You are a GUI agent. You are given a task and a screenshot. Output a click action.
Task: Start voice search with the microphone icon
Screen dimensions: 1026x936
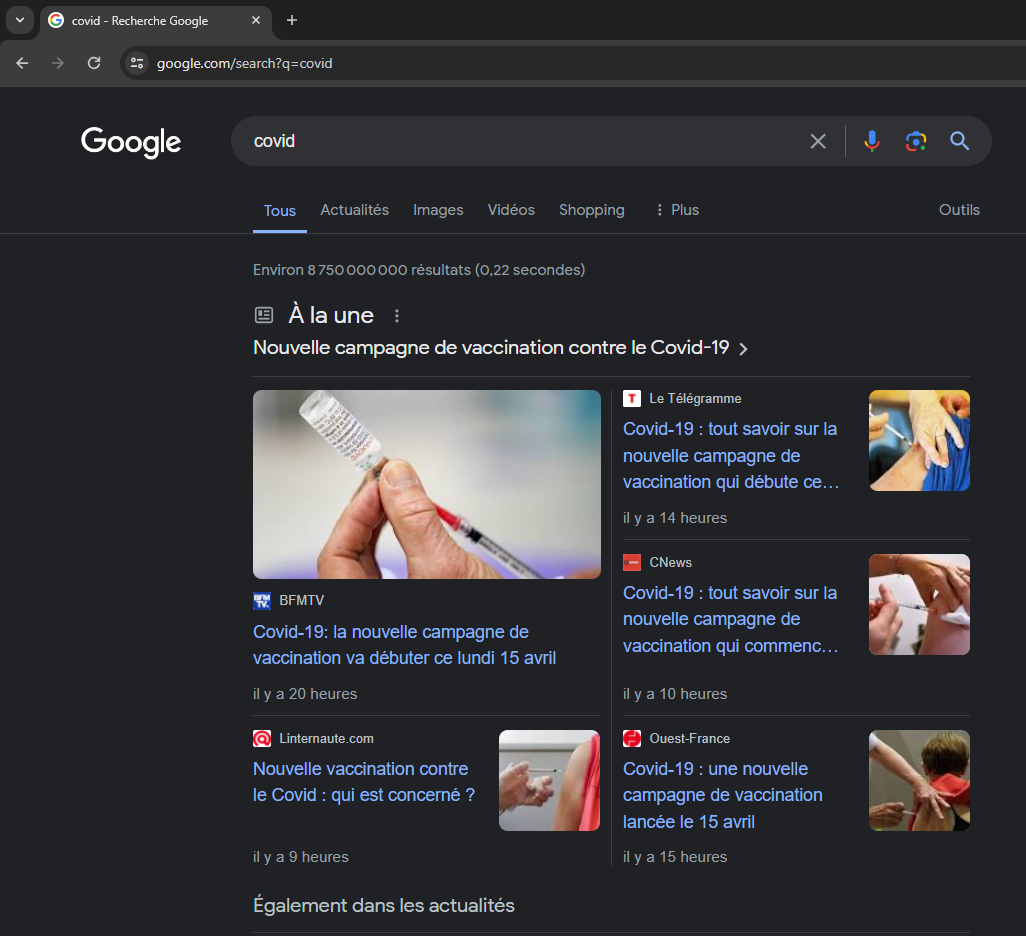click(872, 141)
